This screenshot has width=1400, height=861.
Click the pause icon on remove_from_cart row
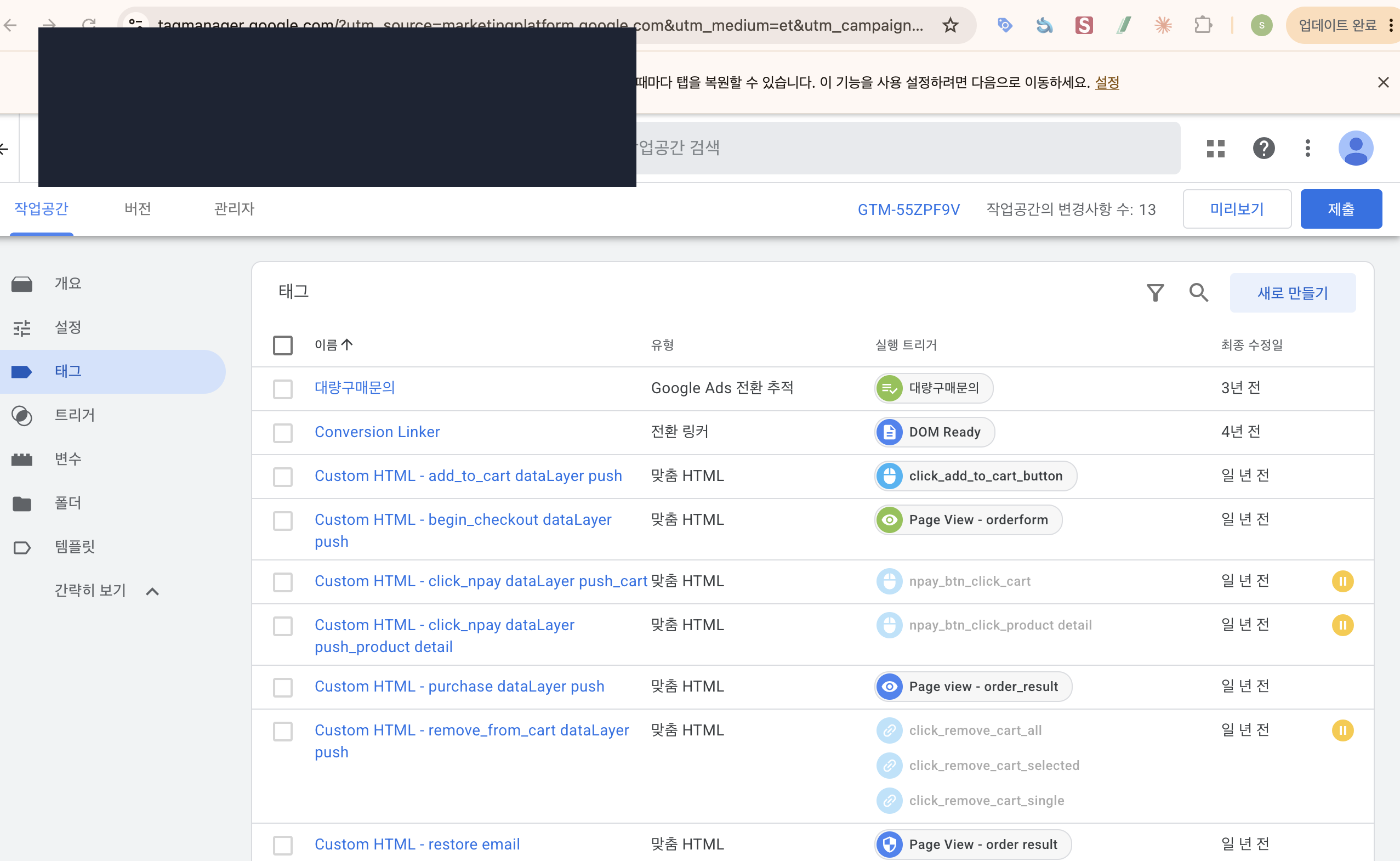point(1342,730)
